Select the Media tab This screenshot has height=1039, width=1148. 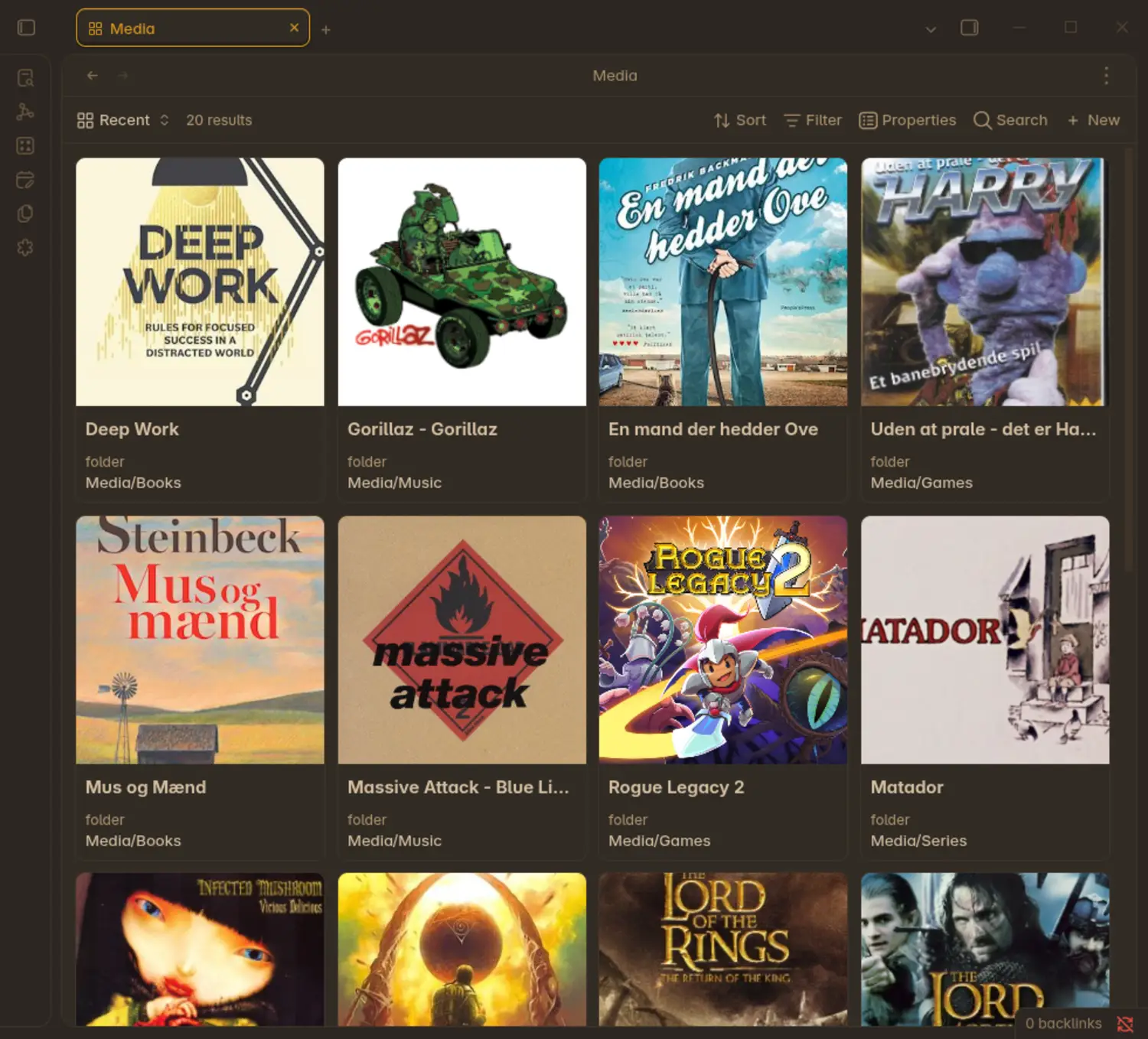tap(193, 28)
